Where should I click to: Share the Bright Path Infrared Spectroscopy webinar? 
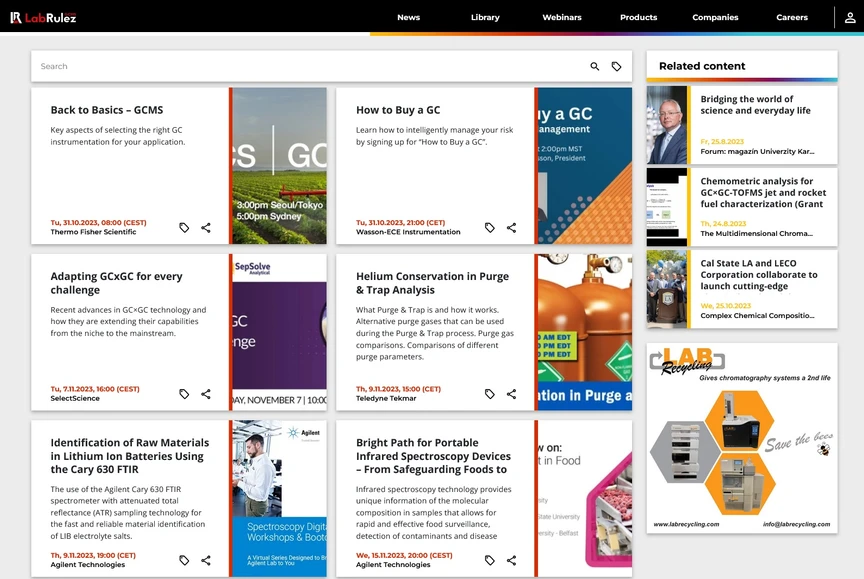point(511,560)
